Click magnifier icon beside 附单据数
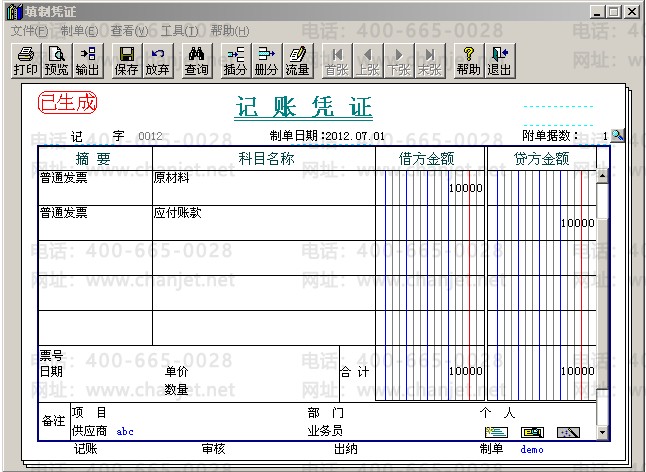 (x=617, y=135)
